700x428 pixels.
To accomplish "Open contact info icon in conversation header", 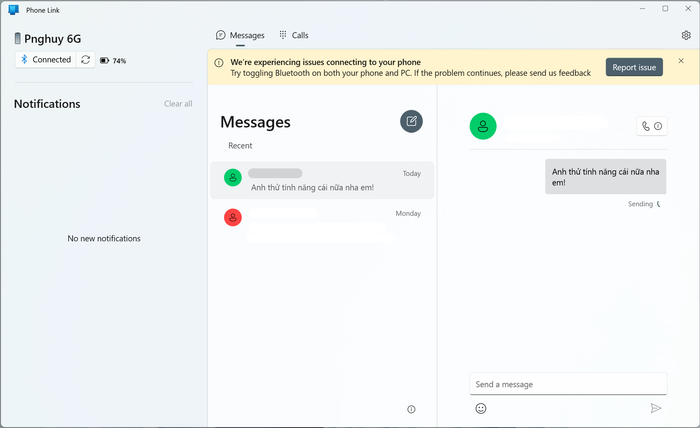I will (658, 126).
